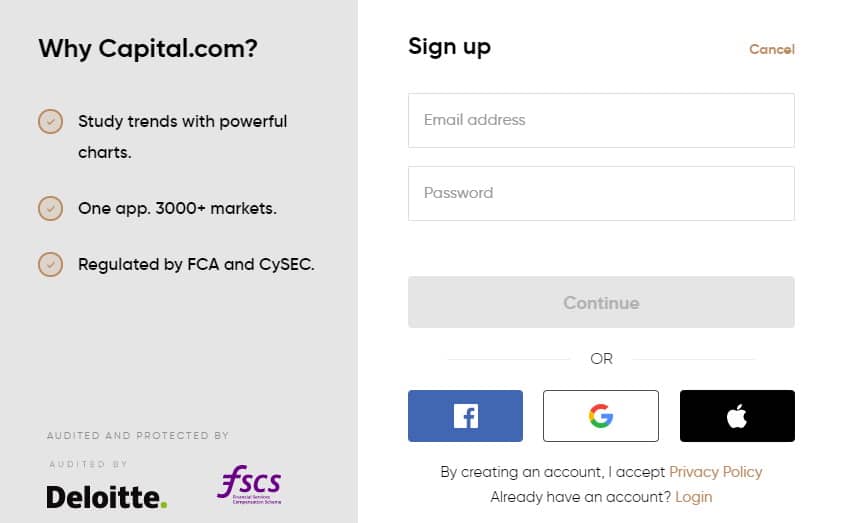Click the 'Study trends with powerful charts' text

point(182,137)
